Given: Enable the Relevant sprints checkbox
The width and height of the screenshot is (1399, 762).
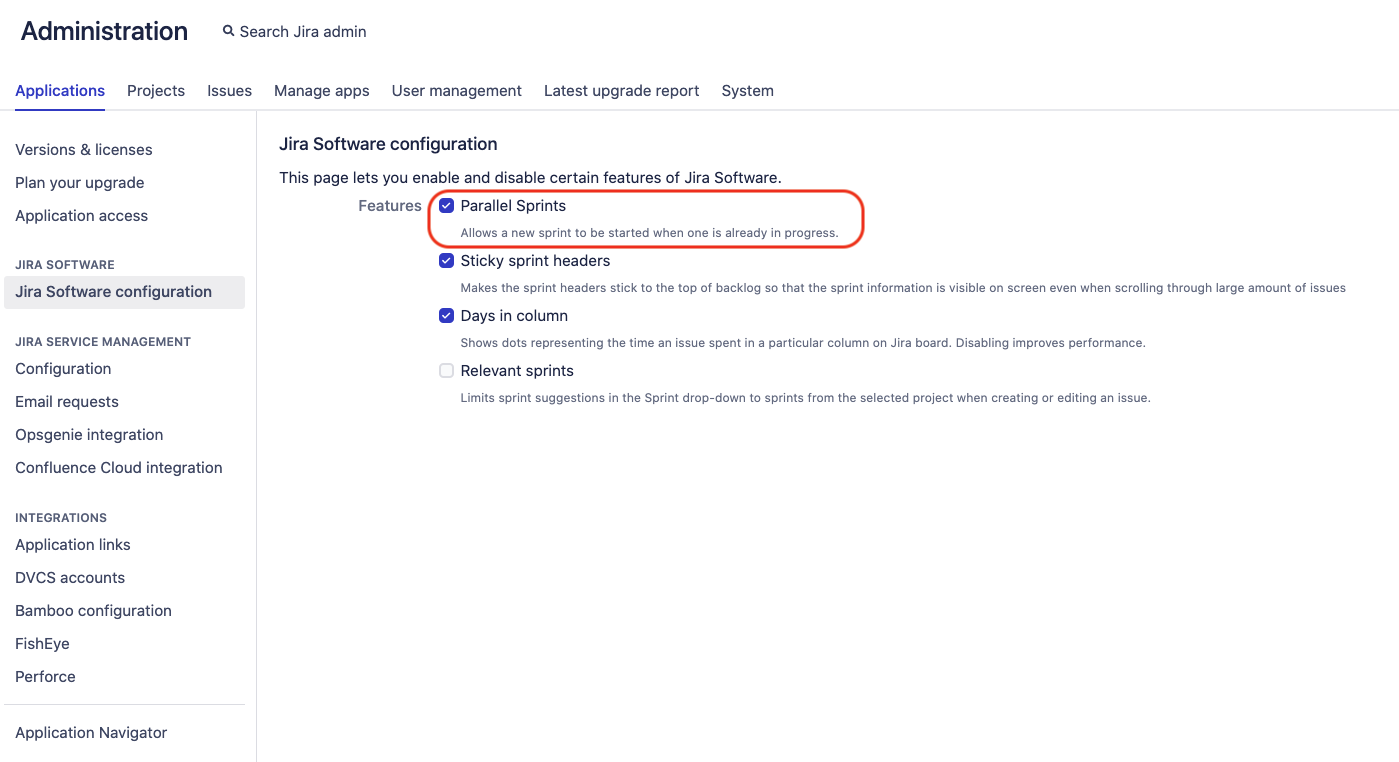Looking at the screenshot, I should (x=447, y=371).
